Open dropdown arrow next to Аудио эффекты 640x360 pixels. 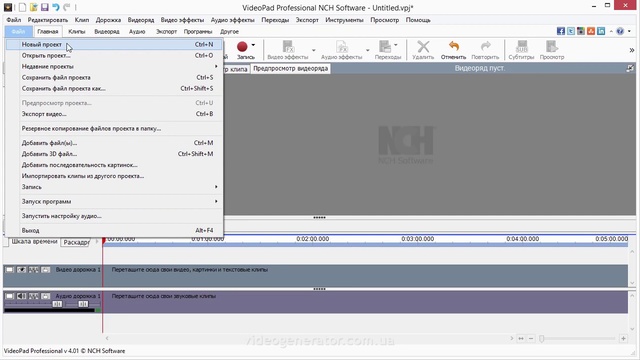click(x=367, y=50)
